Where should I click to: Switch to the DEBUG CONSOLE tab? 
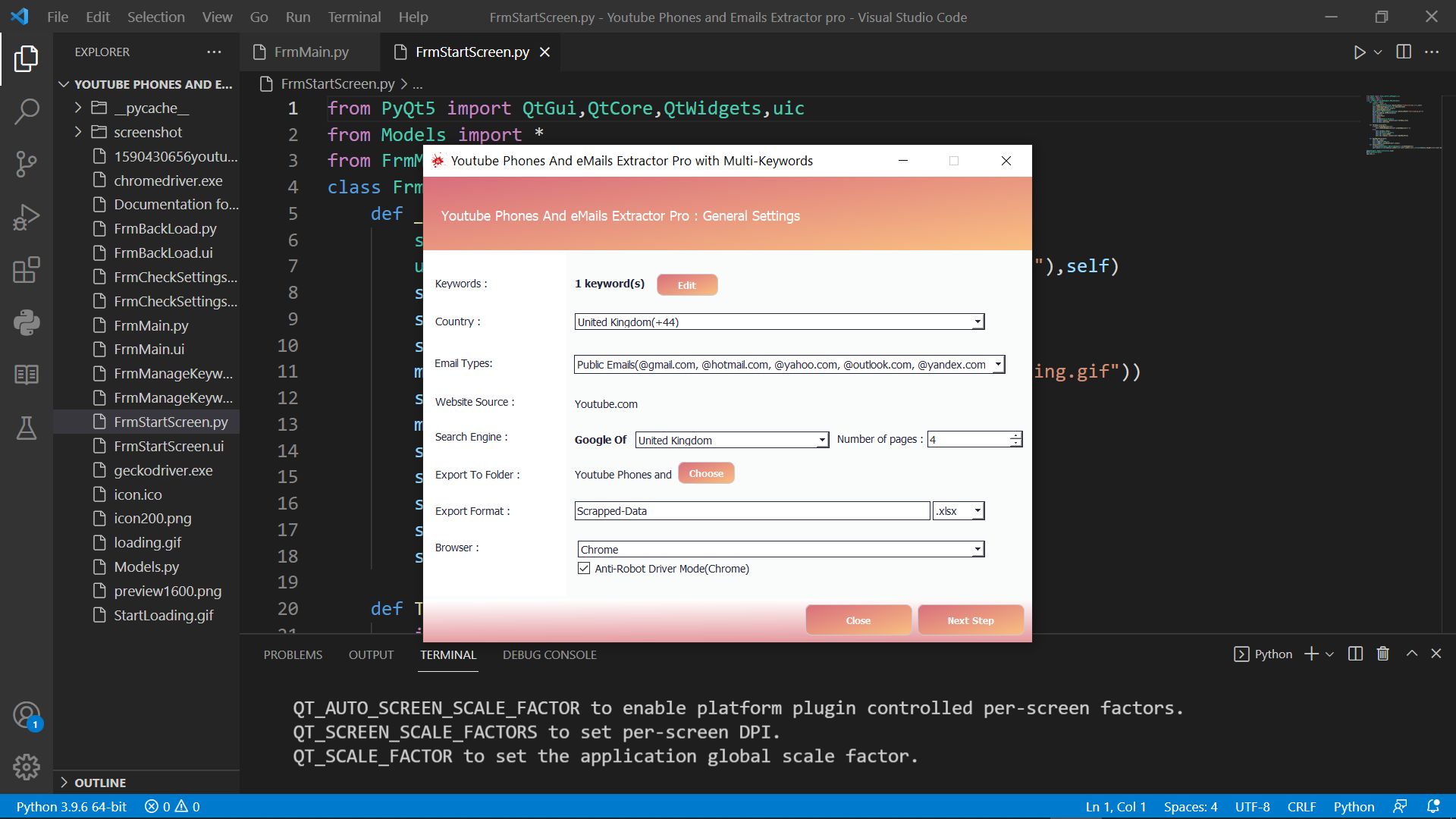(549, 654)
